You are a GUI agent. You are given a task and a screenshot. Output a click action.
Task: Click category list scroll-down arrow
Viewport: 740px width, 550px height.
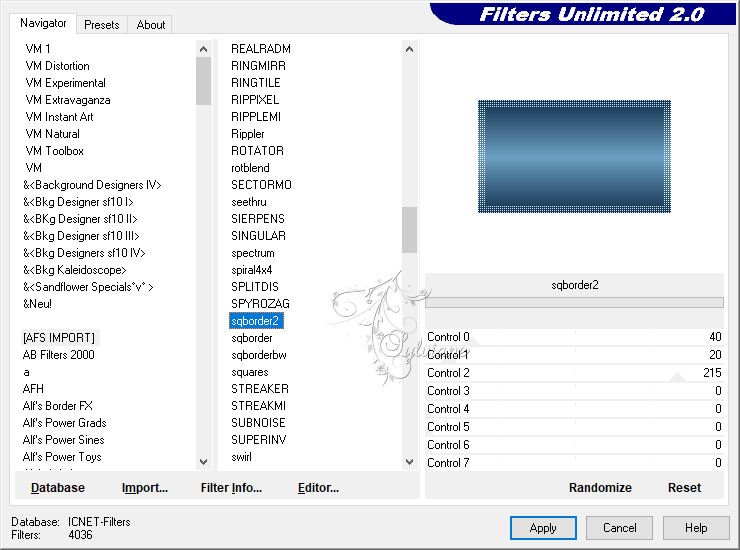pos(203,462)
